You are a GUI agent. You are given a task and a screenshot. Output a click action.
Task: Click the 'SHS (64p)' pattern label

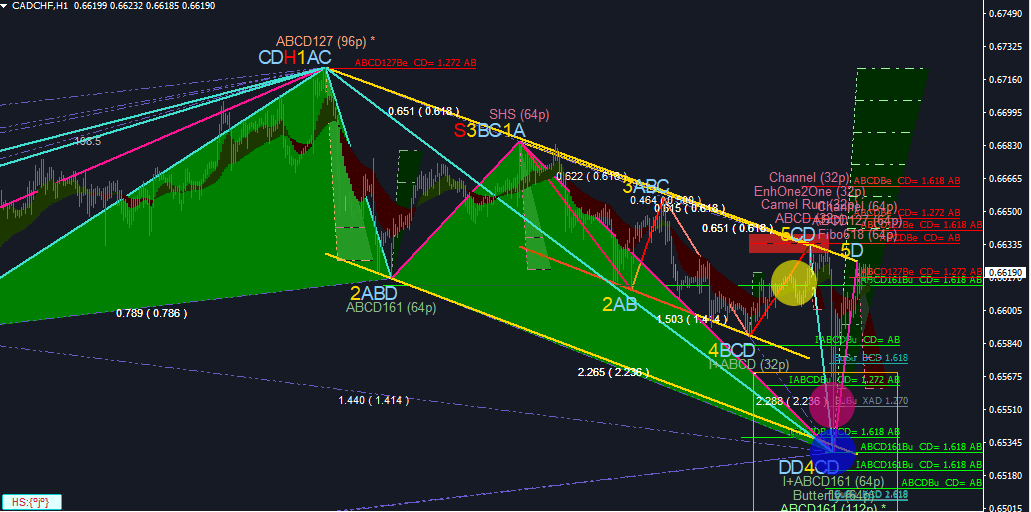[x=519, y=115]
